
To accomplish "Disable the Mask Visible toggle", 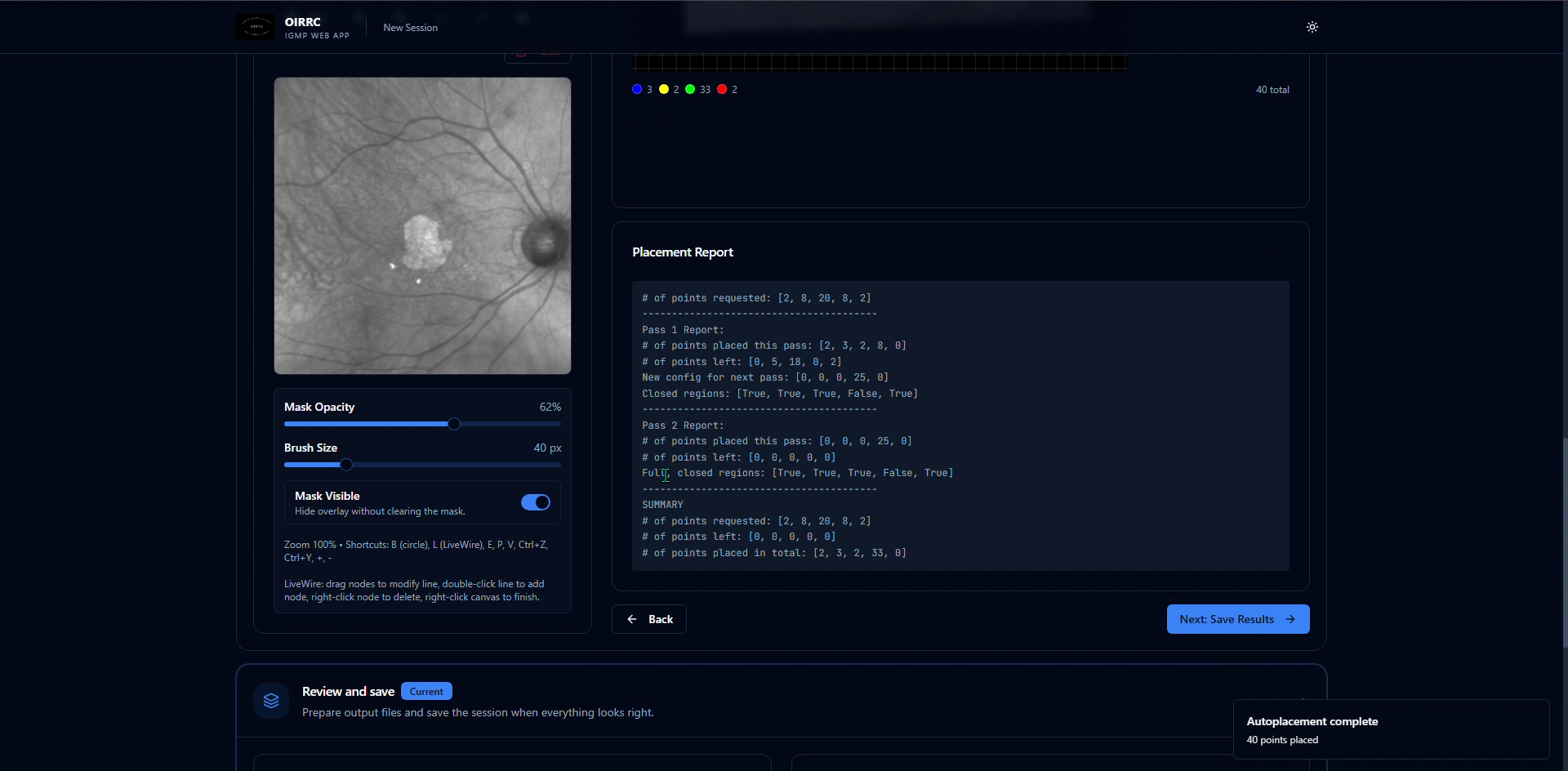I will (536, 502).
